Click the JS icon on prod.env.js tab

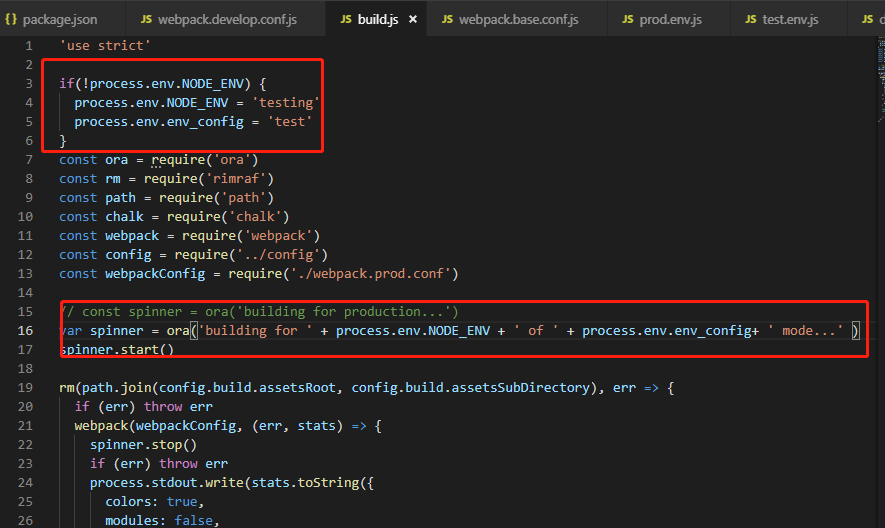[627, 19]
